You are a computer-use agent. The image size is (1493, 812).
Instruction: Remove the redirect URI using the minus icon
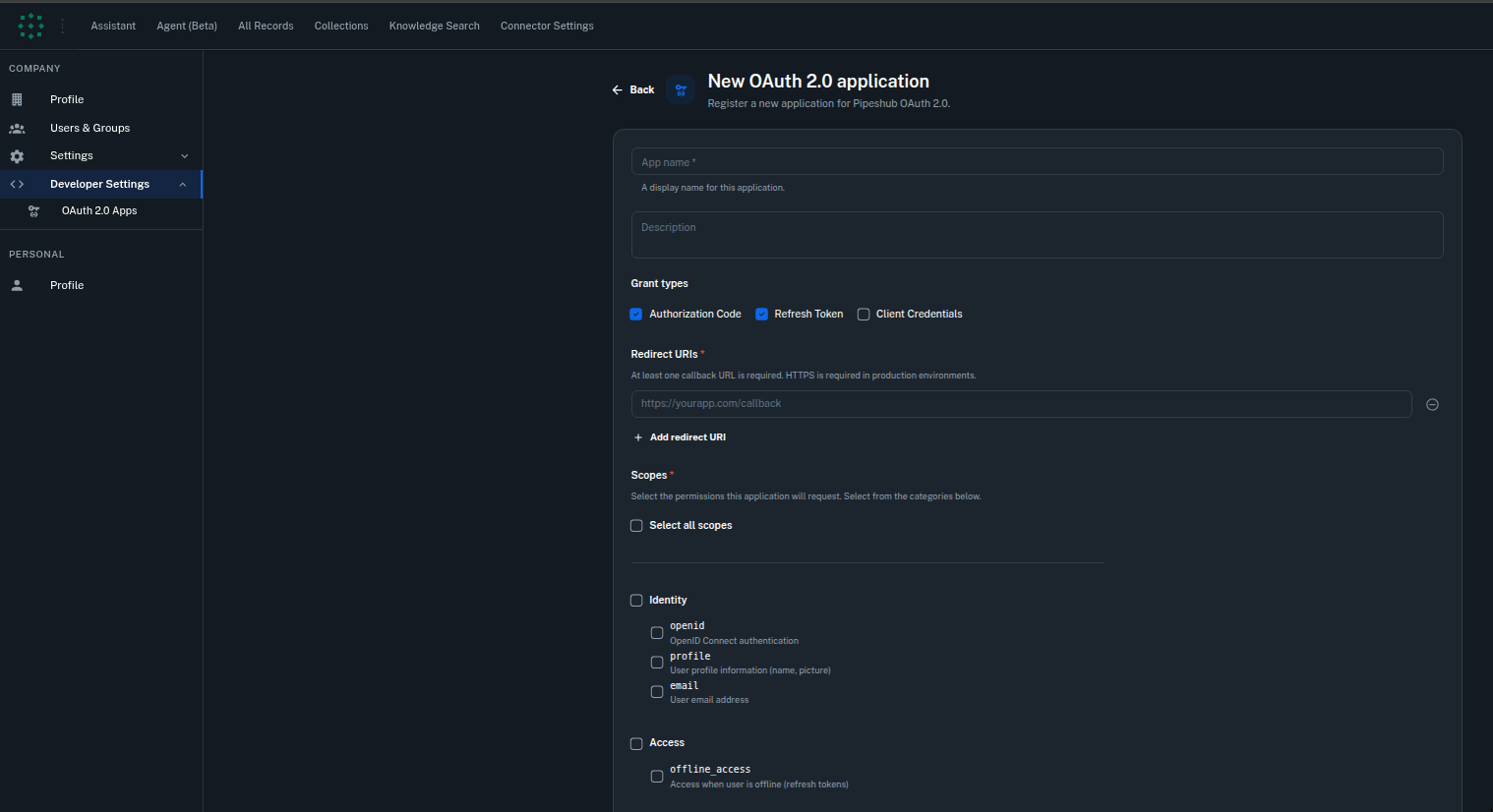point(1432,404)
